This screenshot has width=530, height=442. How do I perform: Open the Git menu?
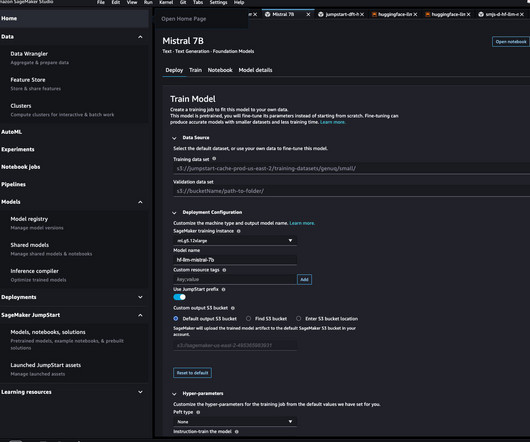[183, 2]
